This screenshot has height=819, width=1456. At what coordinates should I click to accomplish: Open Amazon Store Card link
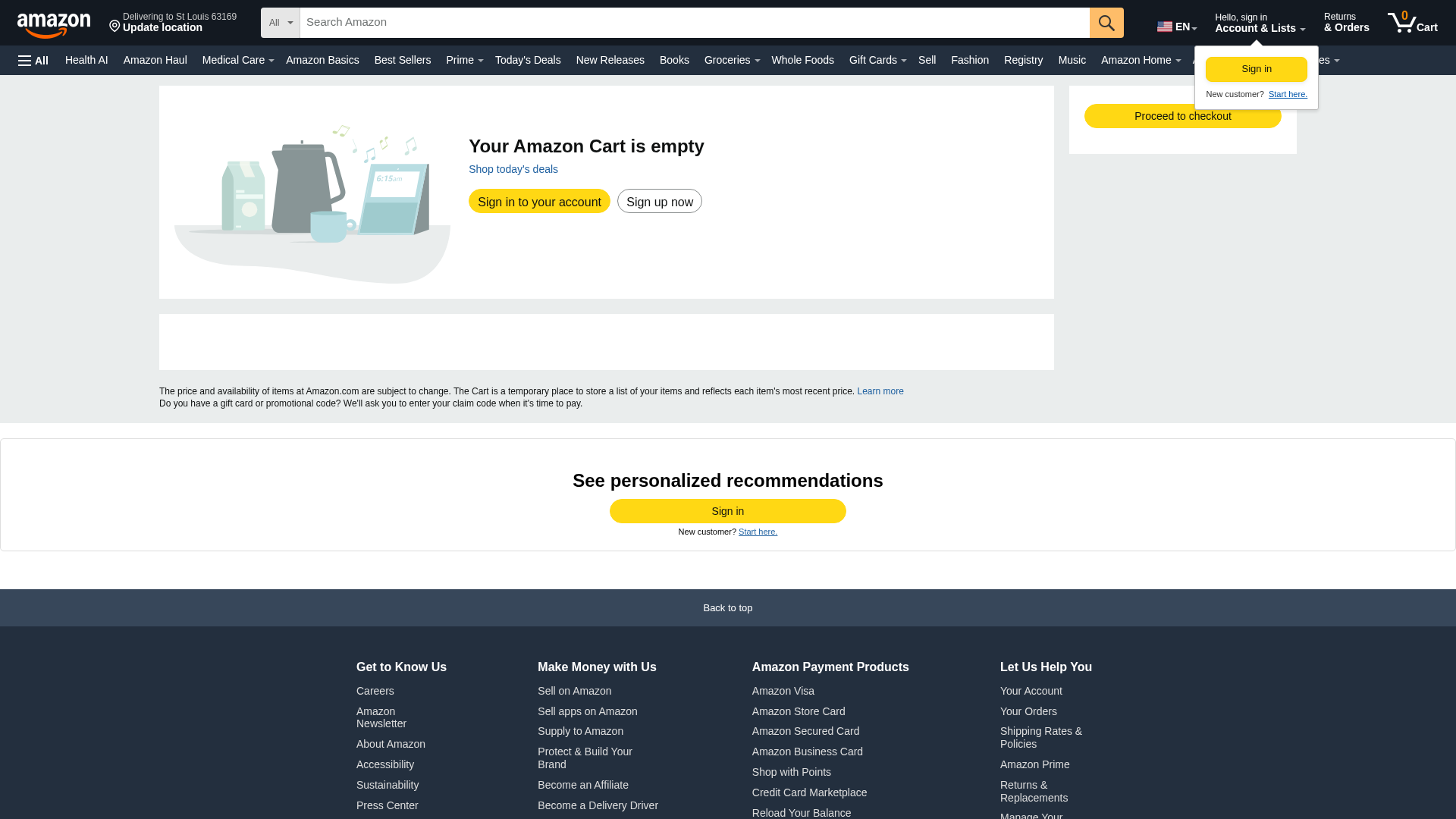[x=798, y=711]
